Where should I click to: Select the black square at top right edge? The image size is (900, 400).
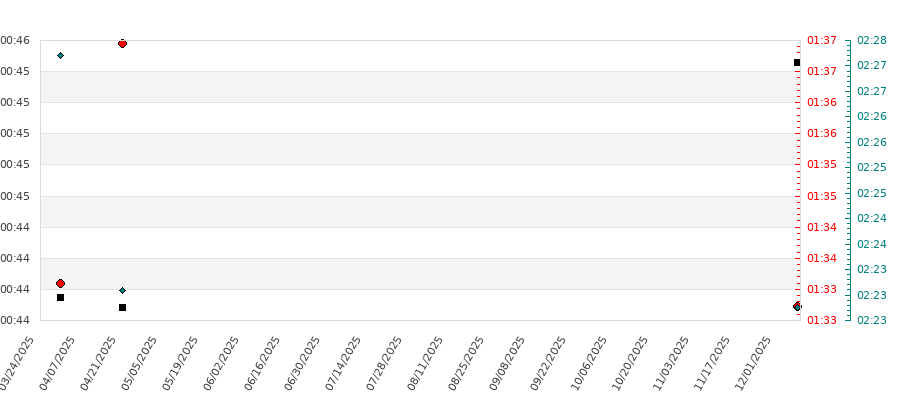(797, 63)
